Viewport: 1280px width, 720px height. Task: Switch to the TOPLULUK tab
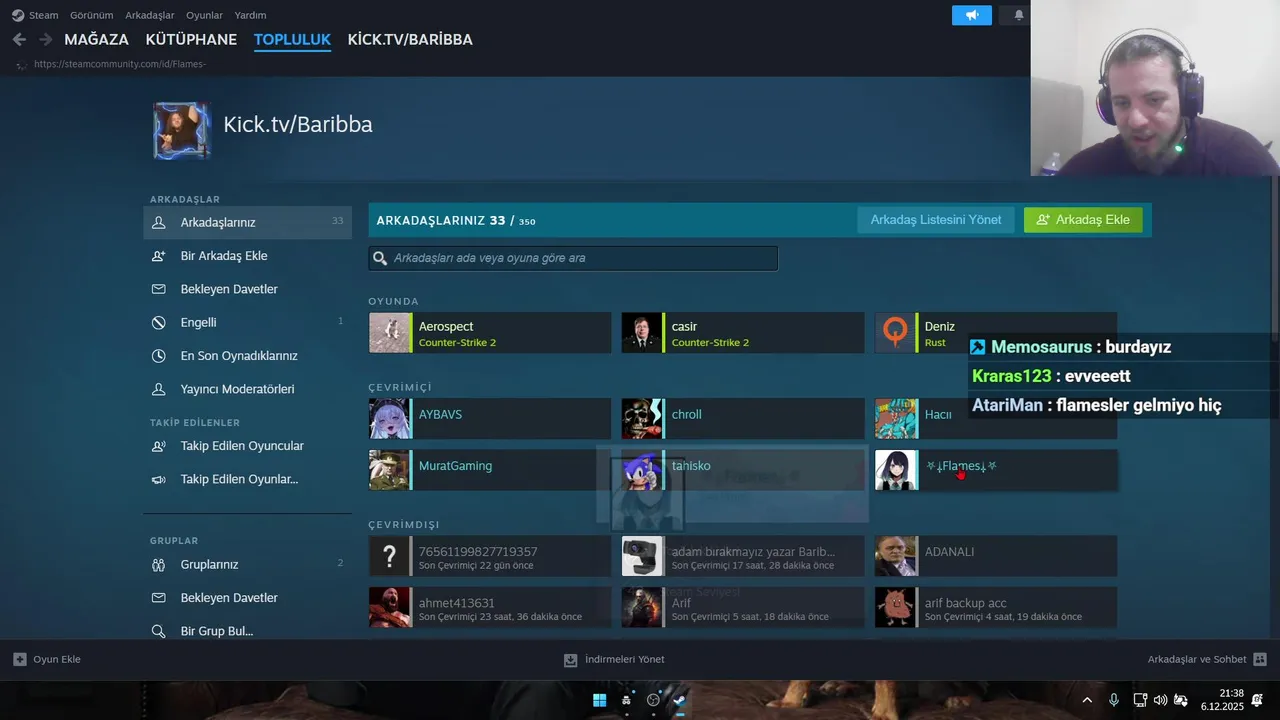292,40
